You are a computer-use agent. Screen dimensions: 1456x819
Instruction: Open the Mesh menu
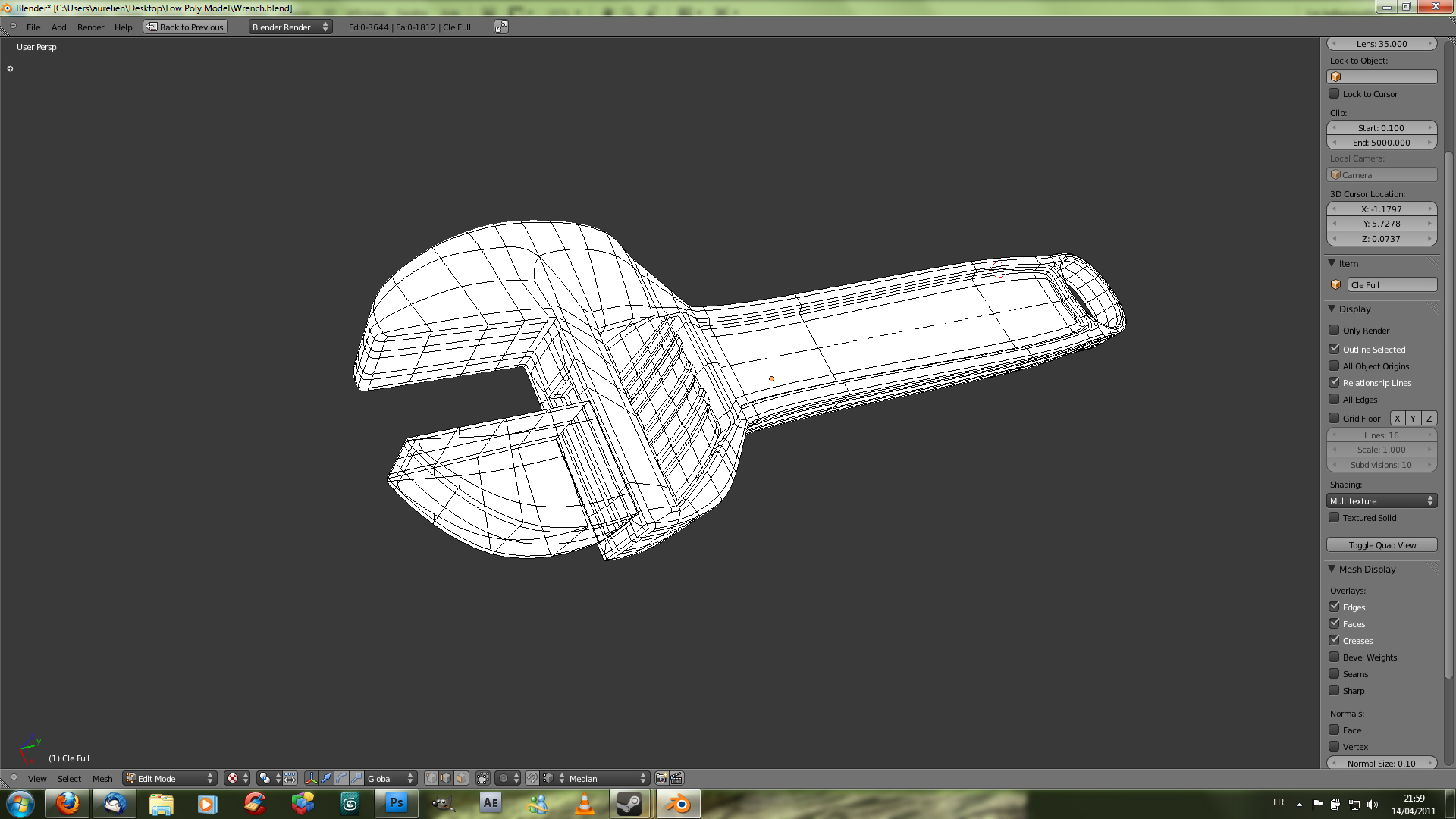(102, 778)
